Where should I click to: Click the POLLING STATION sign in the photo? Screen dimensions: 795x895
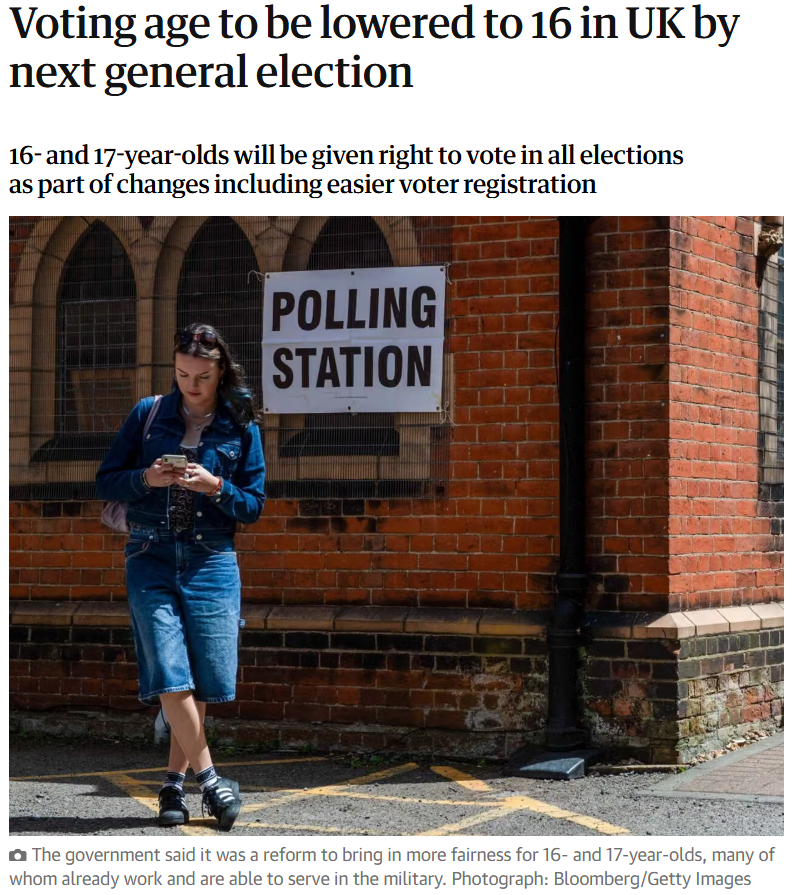[353, 340]
